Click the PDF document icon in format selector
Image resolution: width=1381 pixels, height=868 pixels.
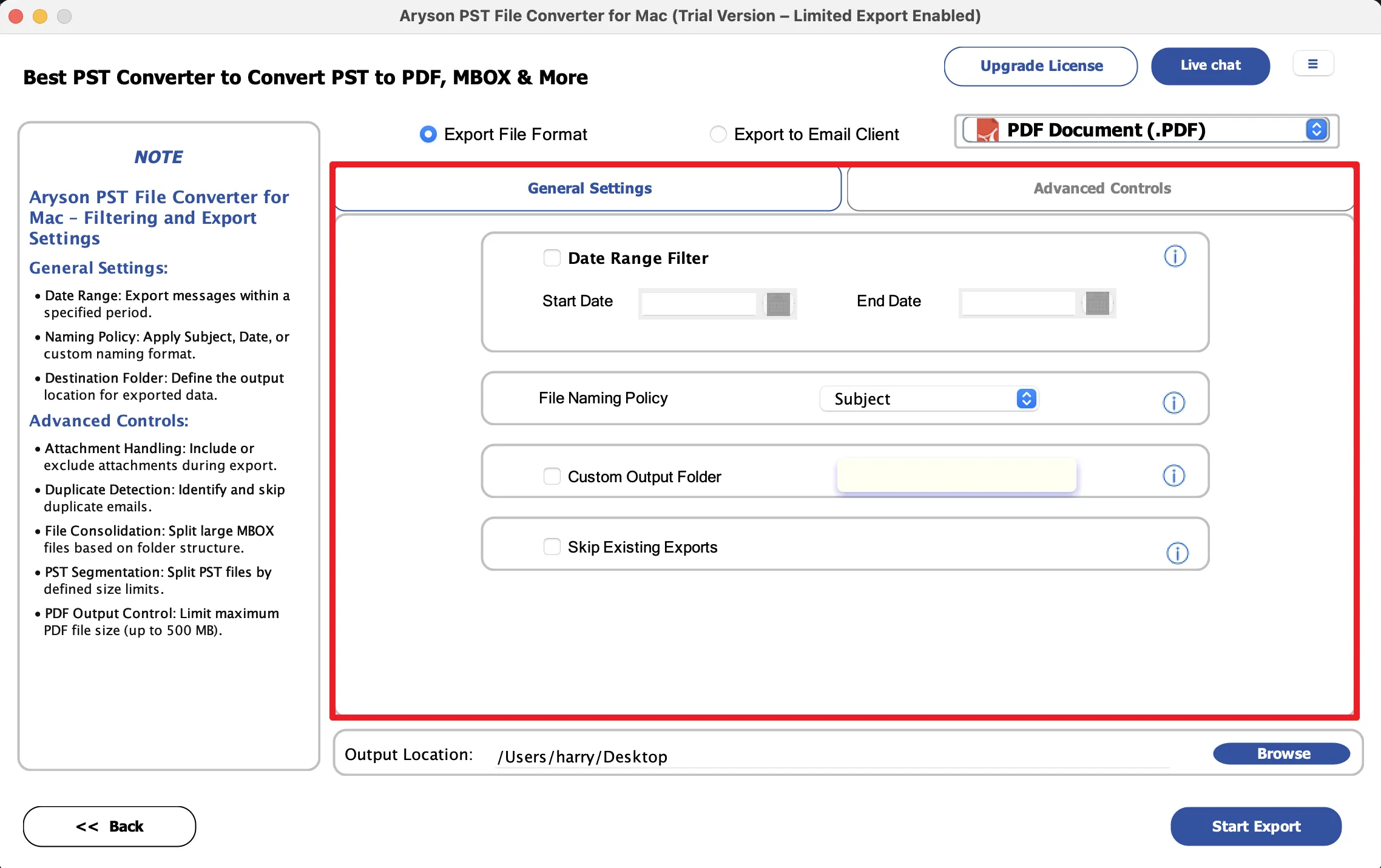987,130
